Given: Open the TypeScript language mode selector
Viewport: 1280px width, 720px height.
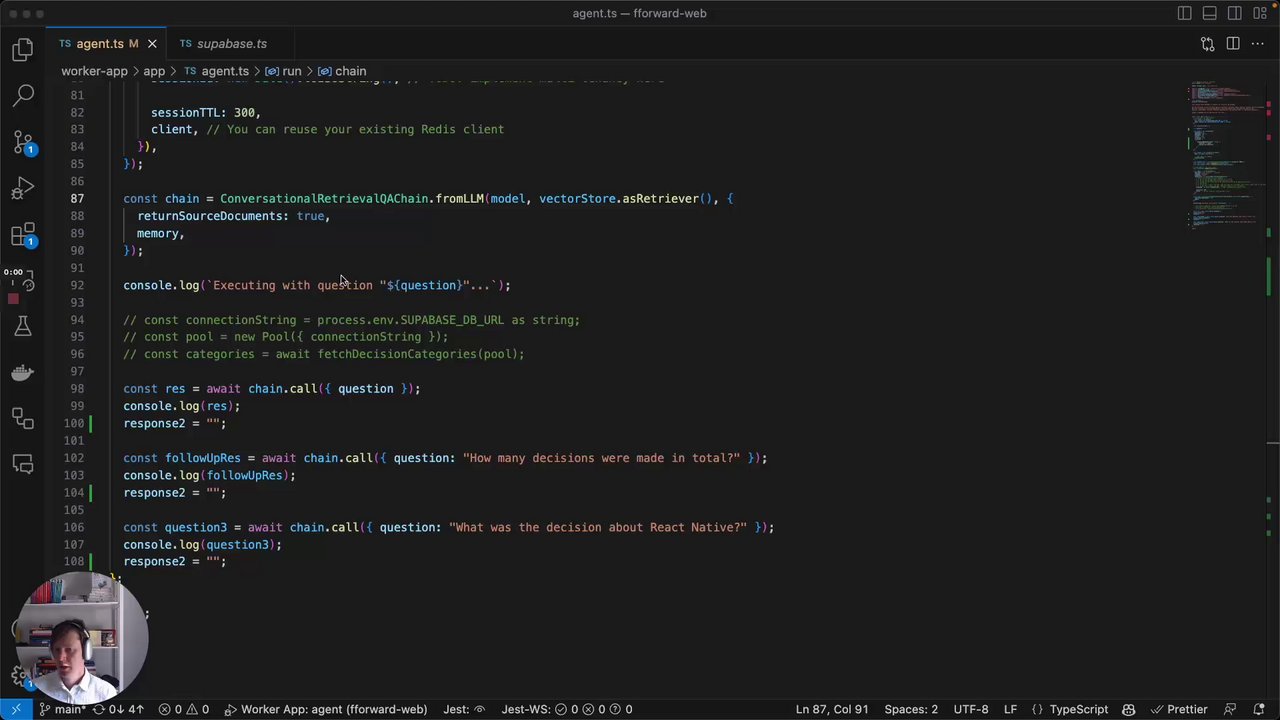Looking at the screenshot, I should (1078, 709).
